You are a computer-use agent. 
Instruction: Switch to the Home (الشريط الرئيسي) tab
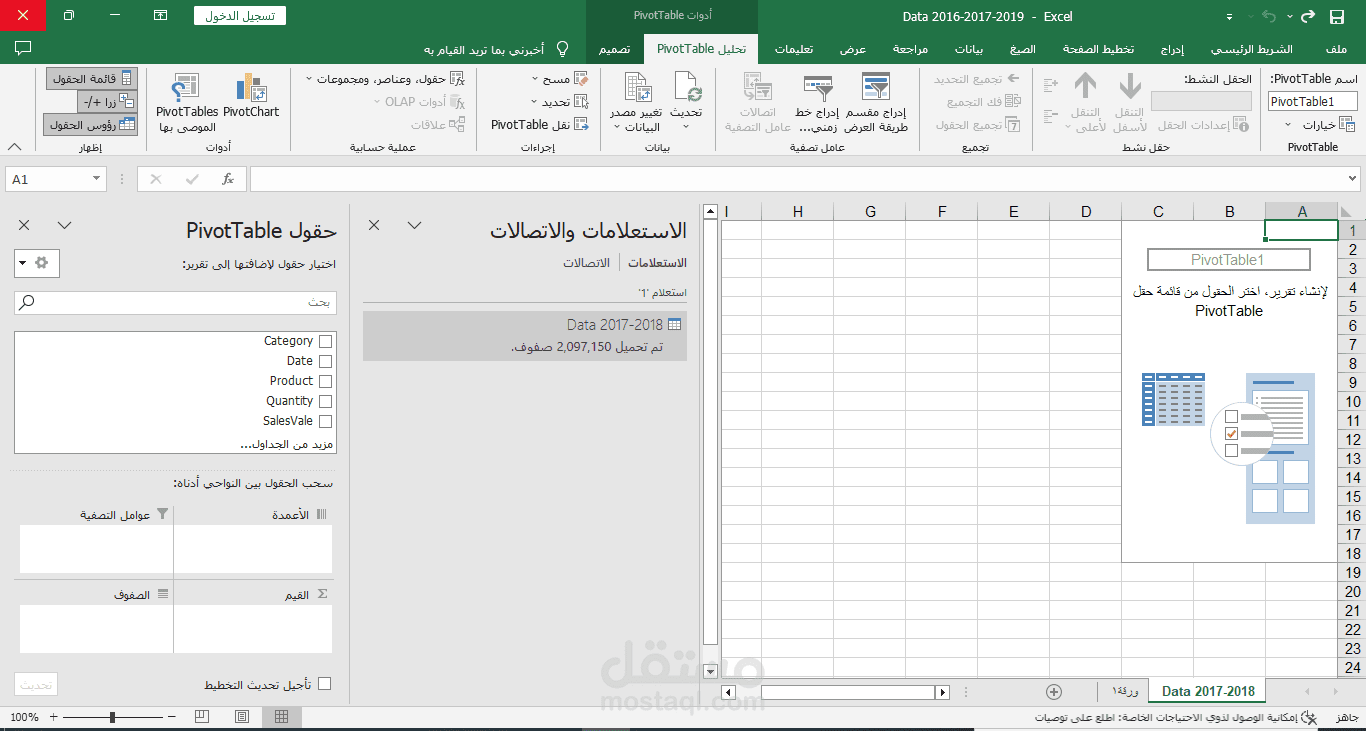click(x=1251, y=49)
